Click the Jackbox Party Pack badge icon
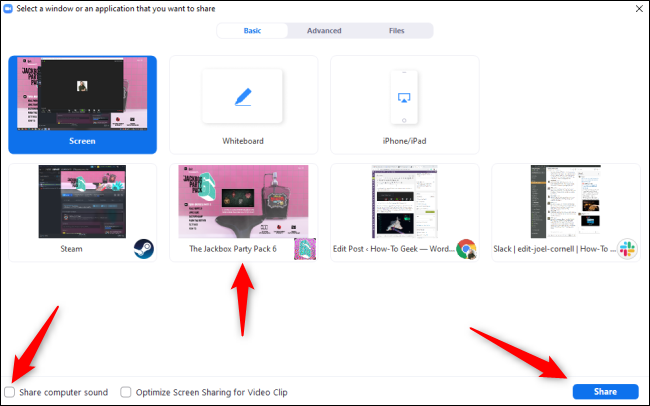650x406 pixels. (x=304, y=249)
